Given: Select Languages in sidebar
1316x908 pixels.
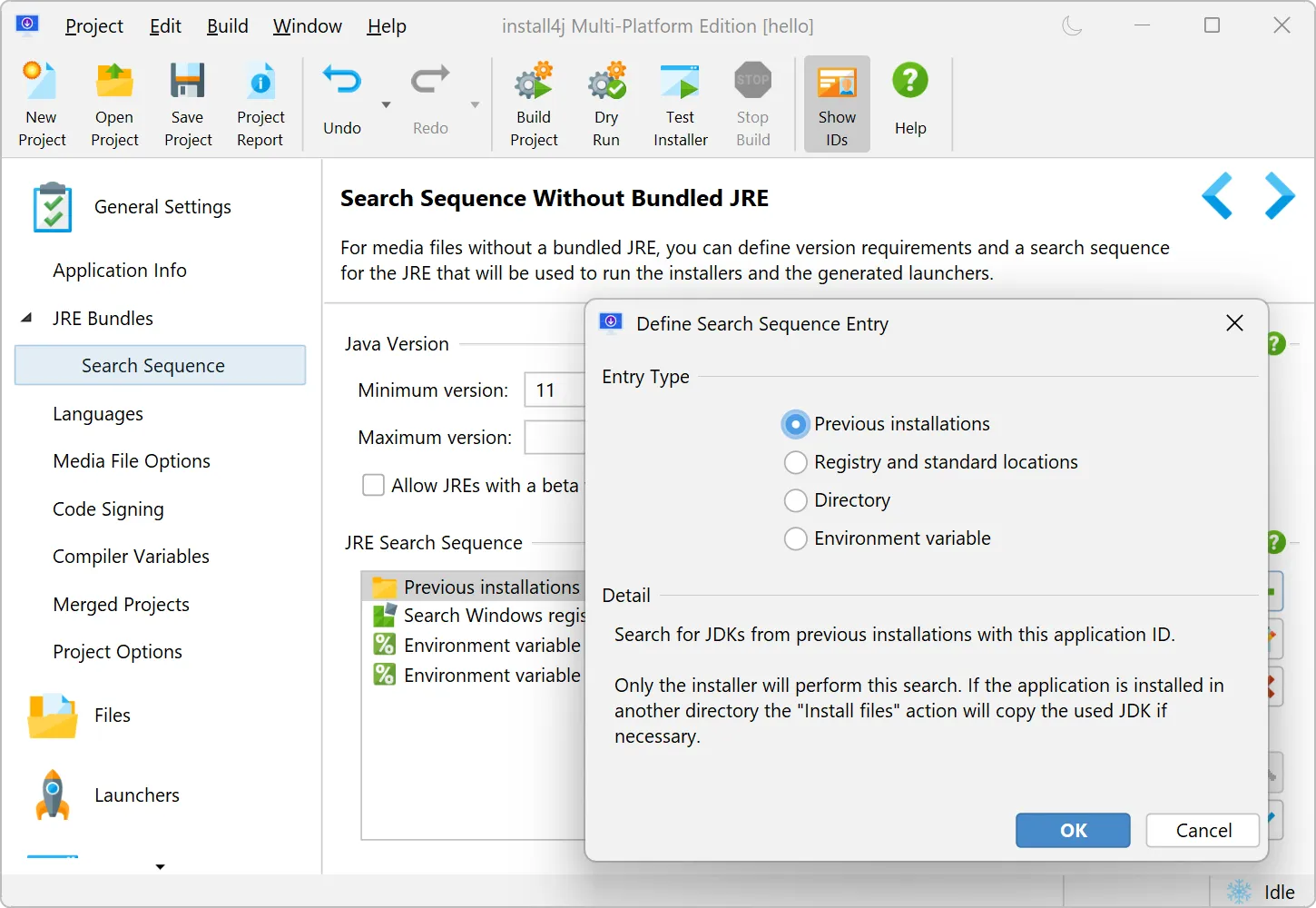Looking at the screenshot, I should 98,414.
